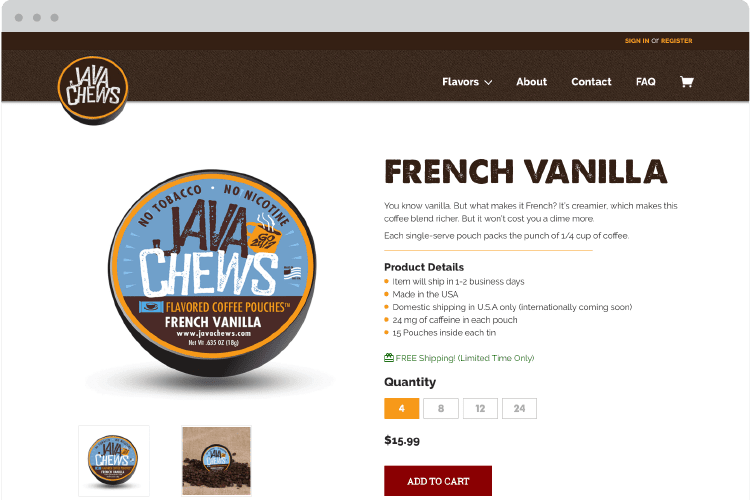Click the Register link

[676, 41]
